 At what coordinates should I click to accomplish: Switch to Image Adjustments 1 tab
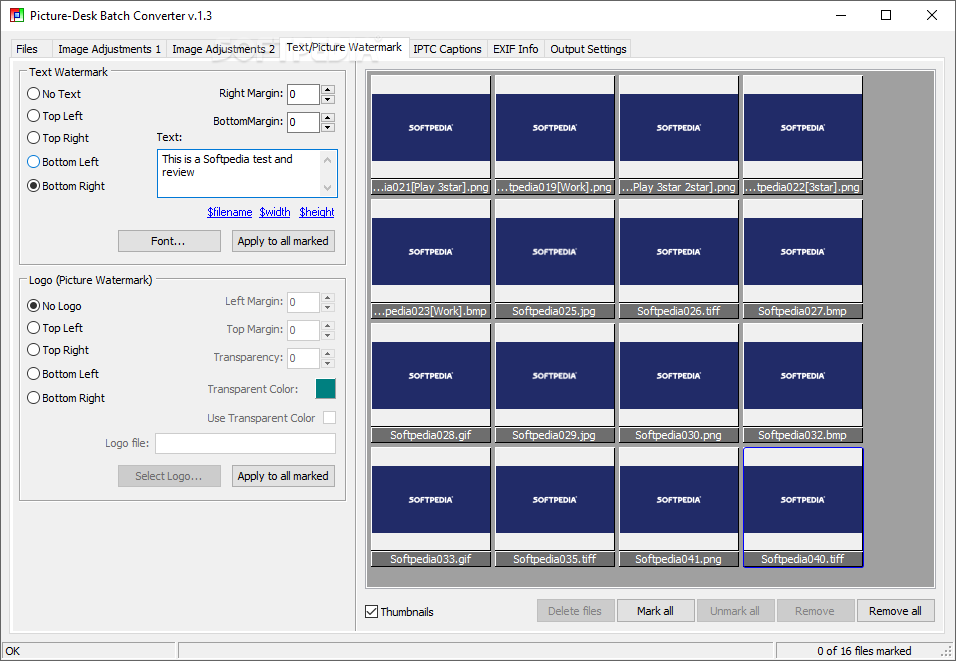click(109, 49)
